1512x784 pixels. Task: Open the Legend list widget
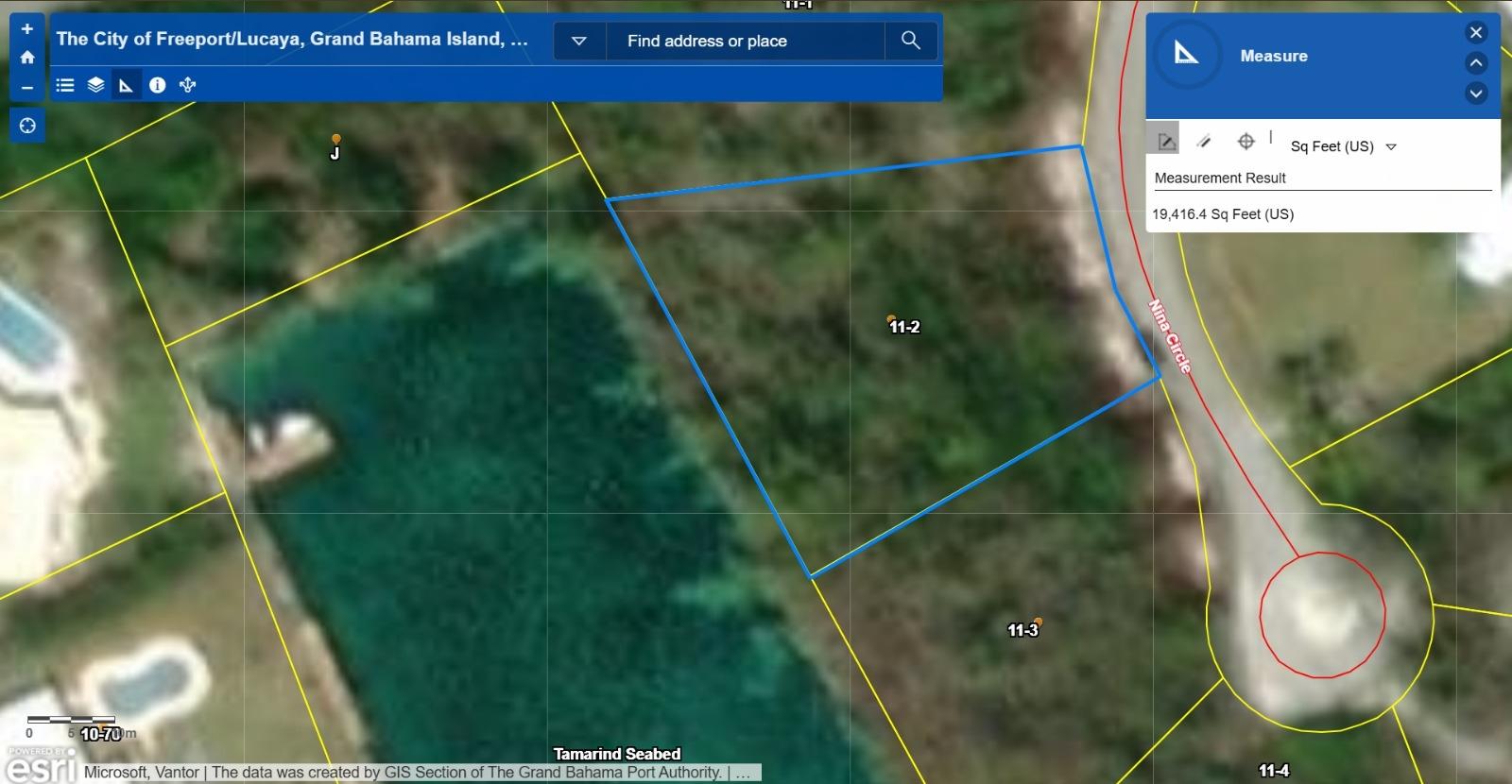[65, 85]
